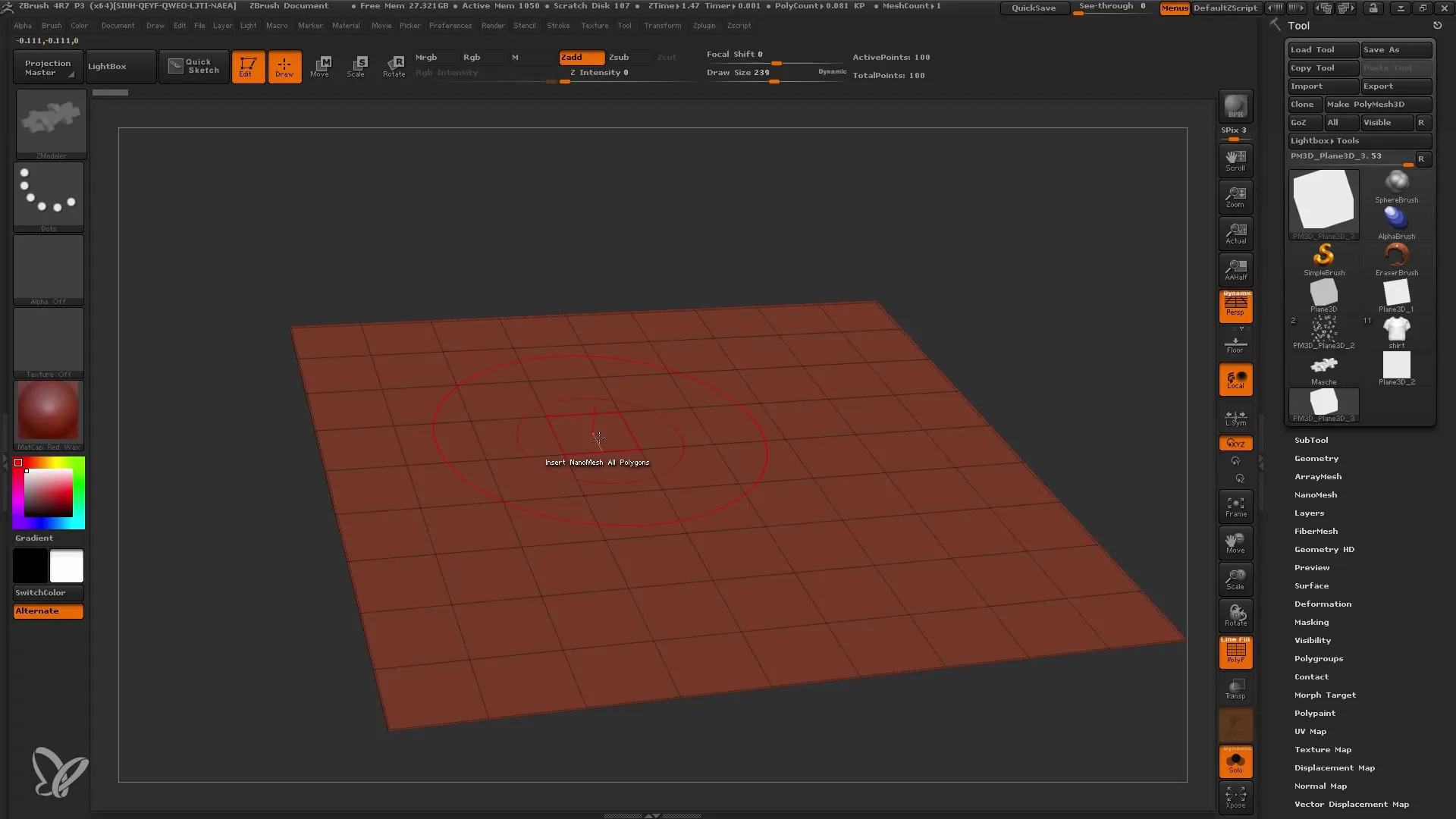The height and width of the screenshot is (819, 1456).
Task: Select the Local coordinate system icon
Action: [1235, 379]
